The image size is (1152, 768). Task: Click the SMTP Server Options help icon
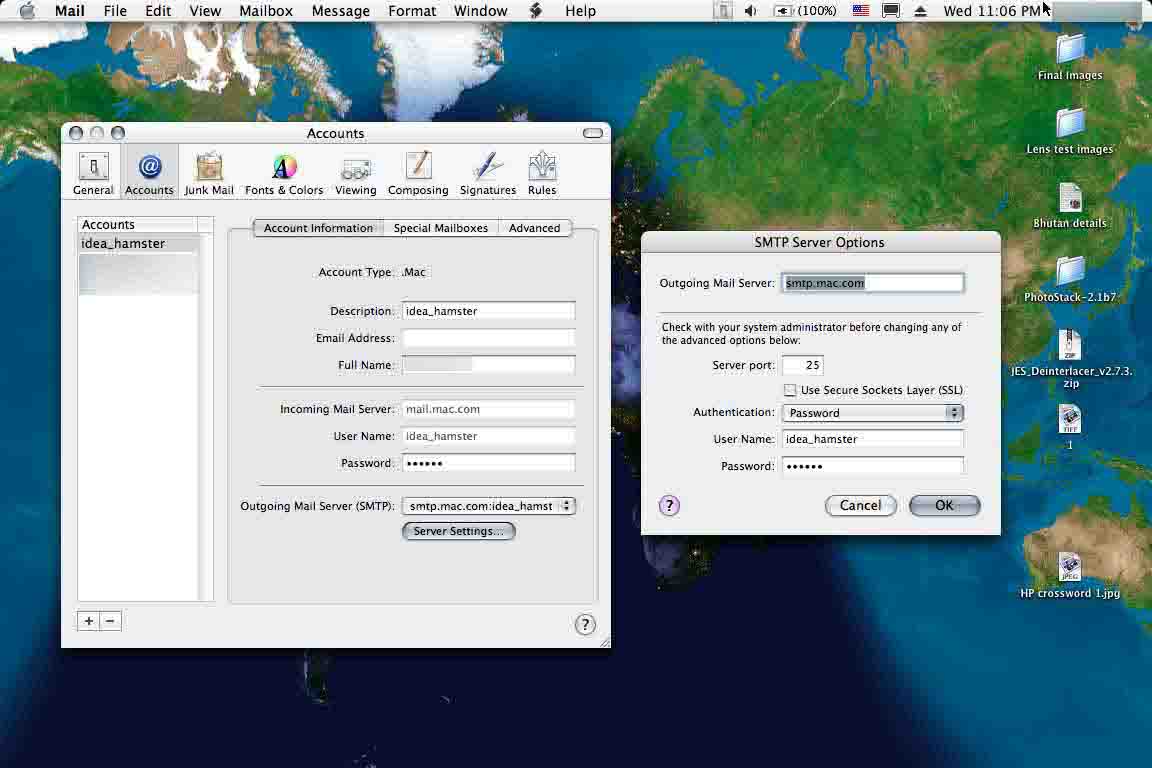tap(669, 506)
